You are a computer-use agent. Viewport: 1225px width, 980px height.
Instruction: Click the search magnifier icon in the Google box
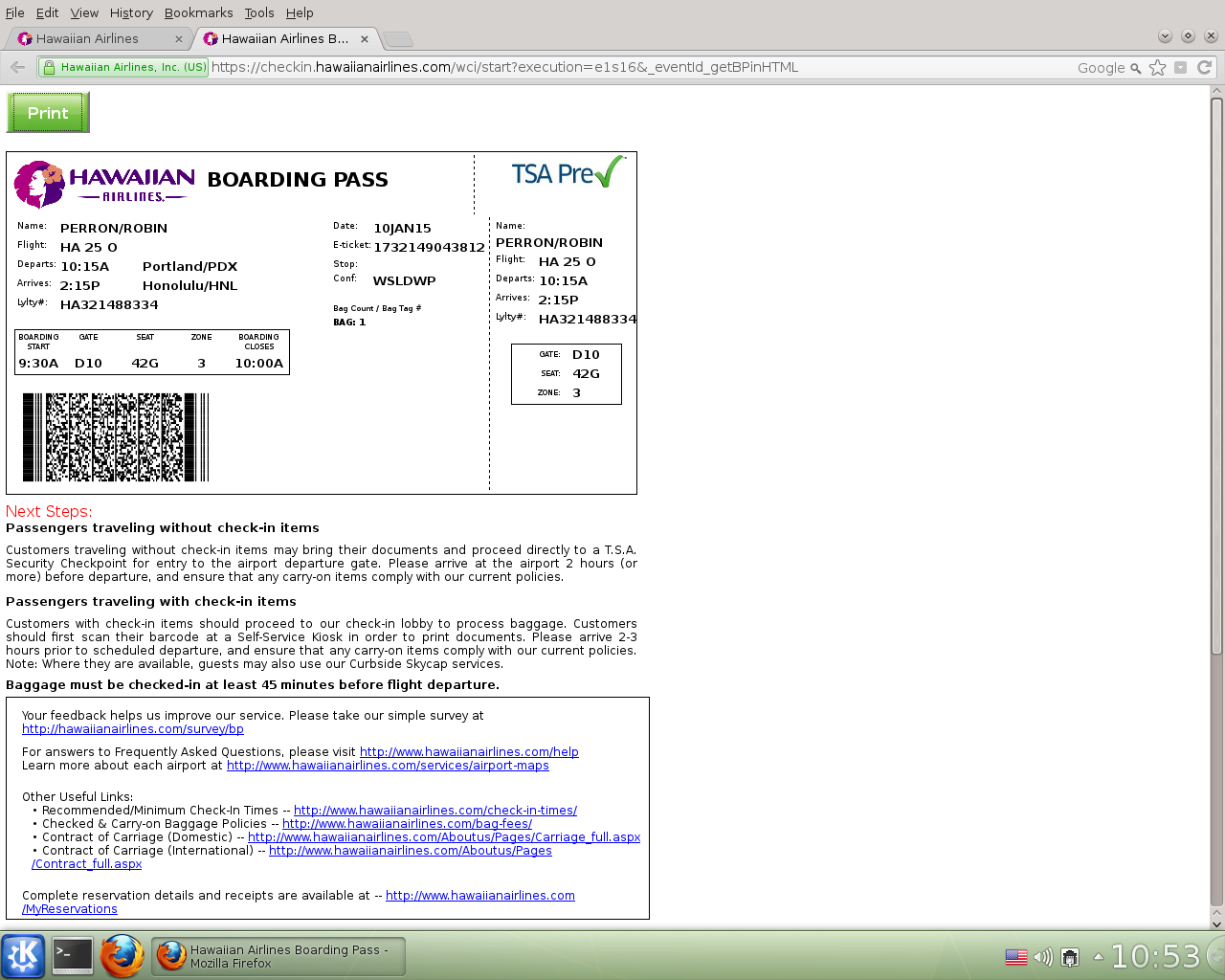[1136, 68]
